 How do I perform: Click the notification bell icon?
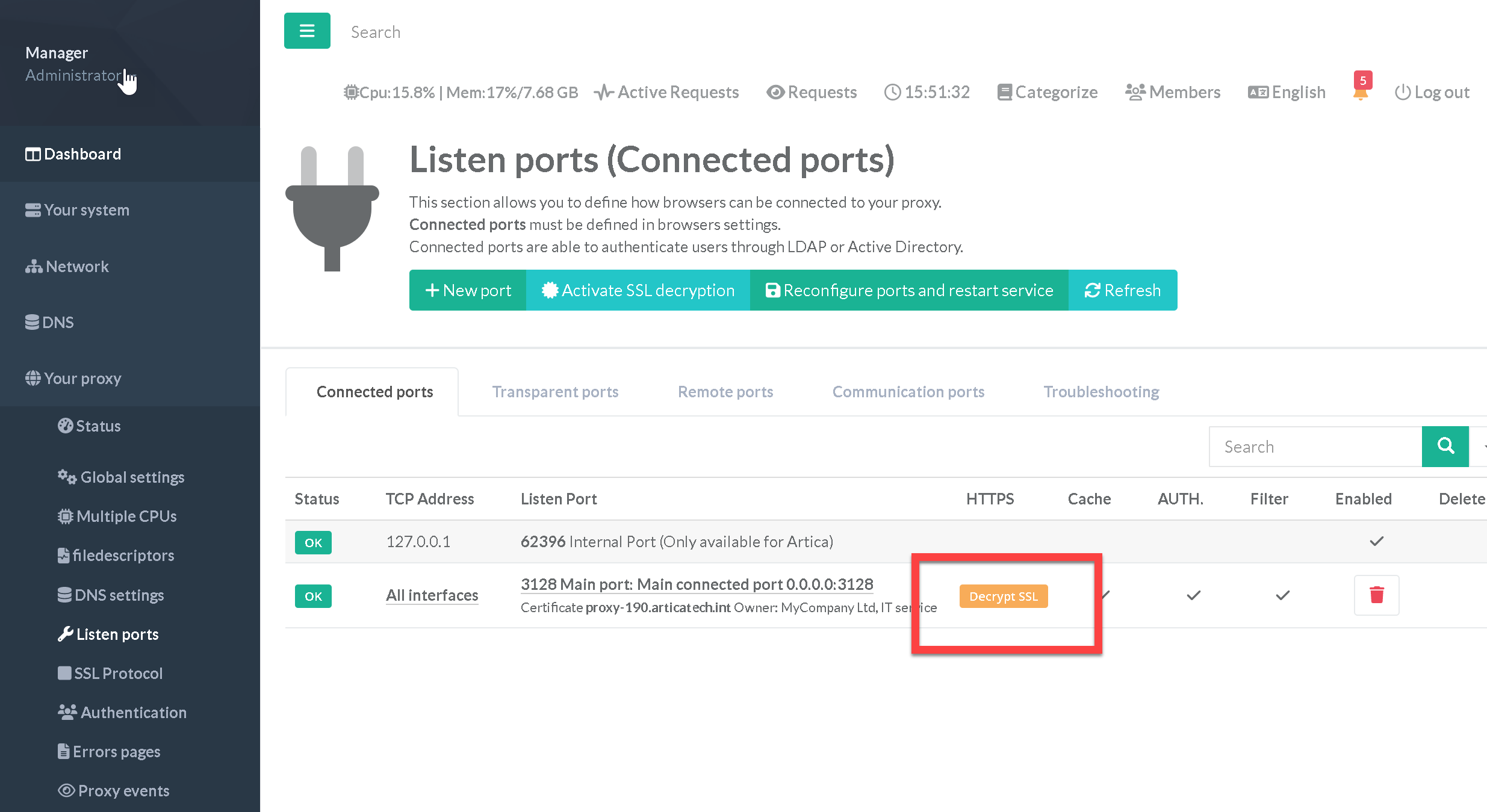click(1360, 93)
